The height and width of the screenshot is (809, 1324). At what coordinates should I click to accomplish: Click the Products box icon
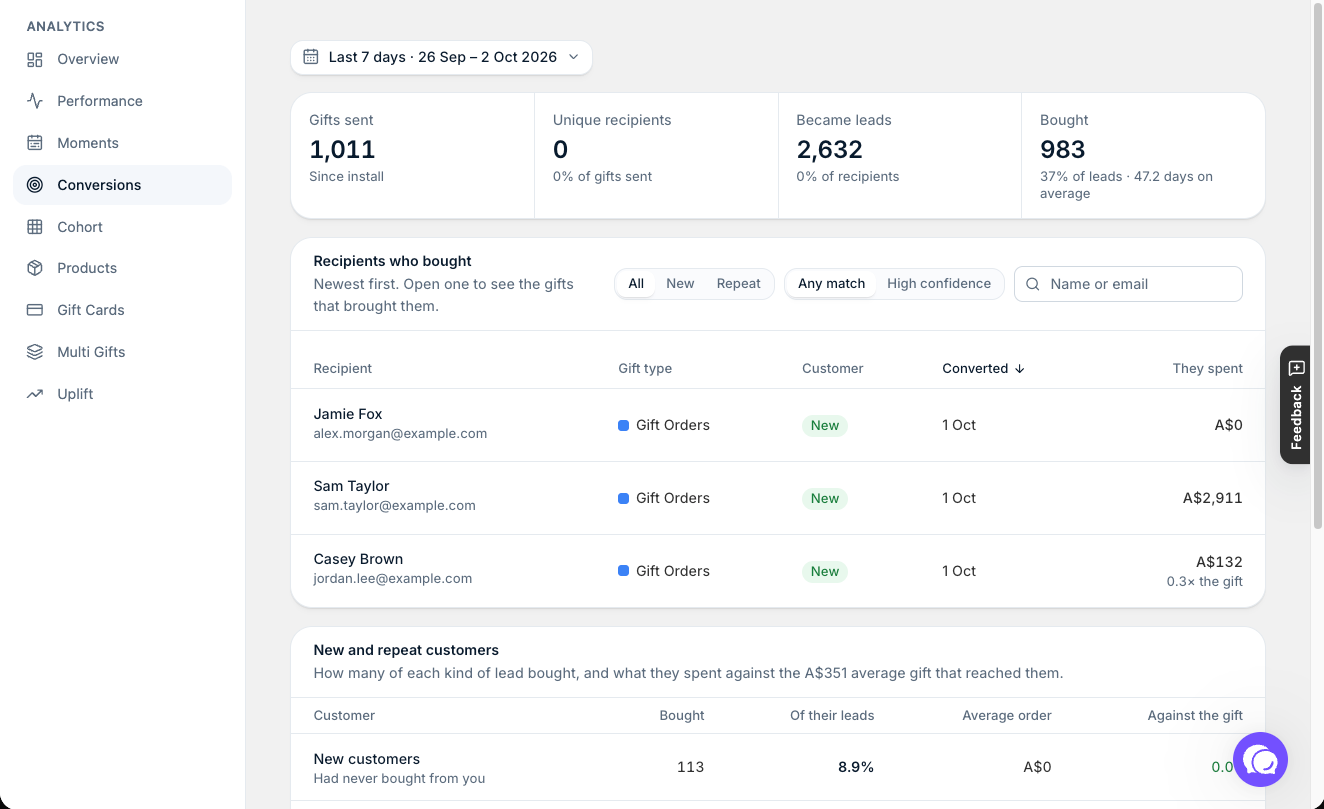click(x=35, y=268)
